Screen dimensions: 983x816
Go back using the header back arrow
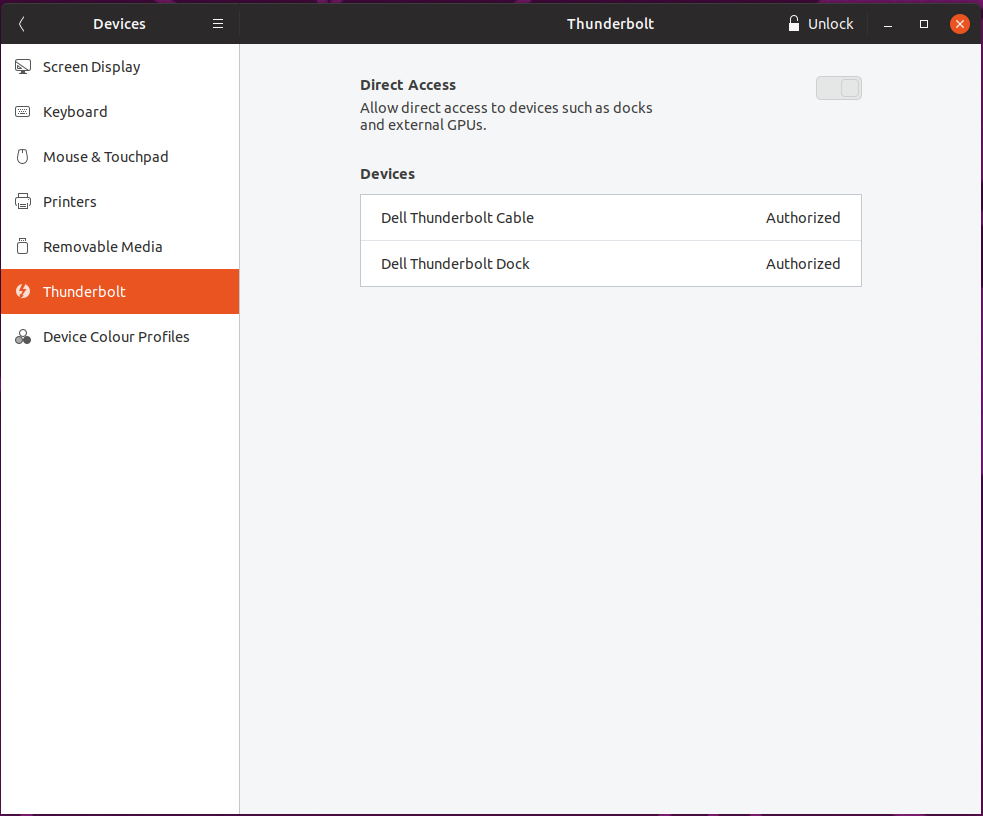click(x=21, y=24)
